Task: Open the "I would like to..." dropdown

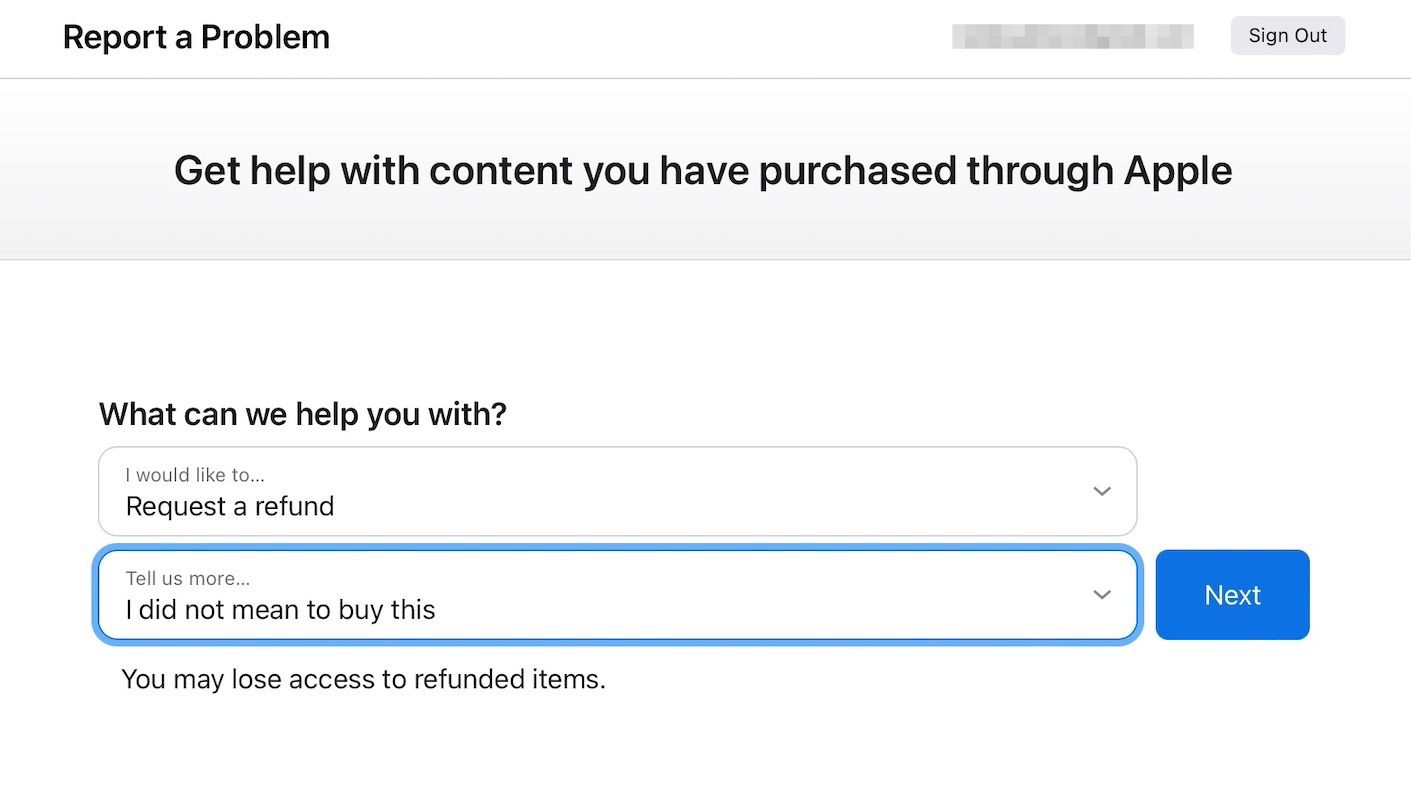Action: point(617,491)
